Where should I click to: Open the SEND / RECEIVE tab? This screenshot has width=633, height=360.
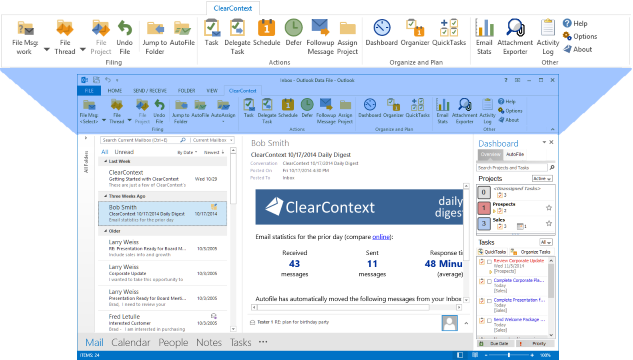coord(150,91)
